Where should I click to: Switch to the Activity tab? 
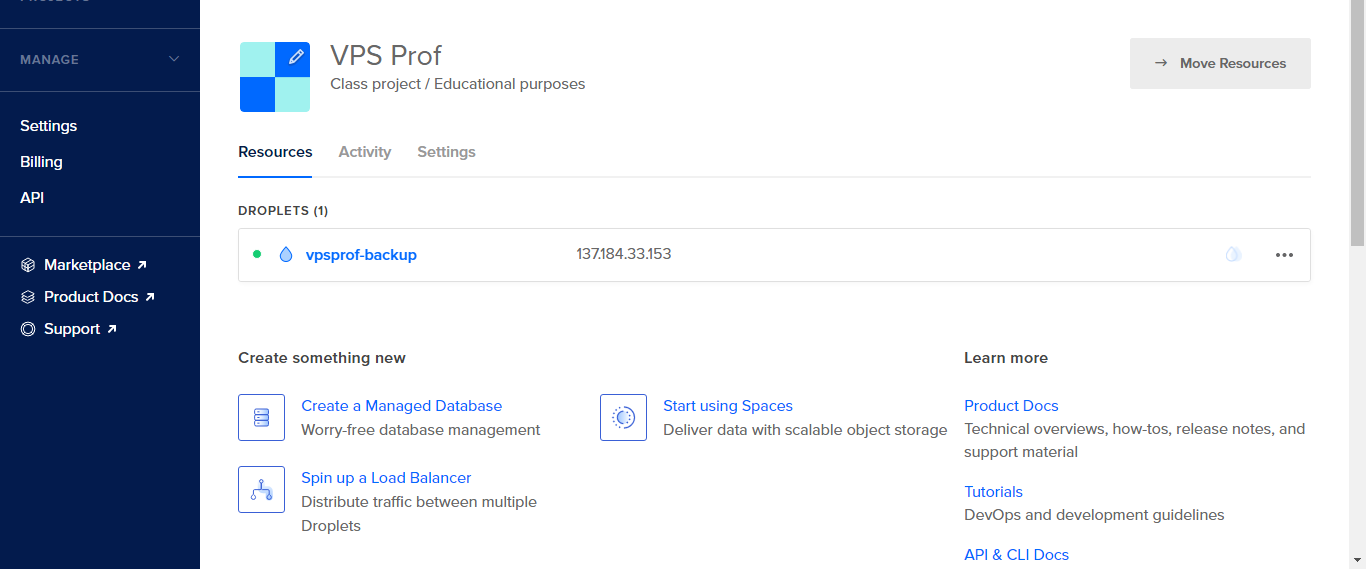tap(364, 152)
